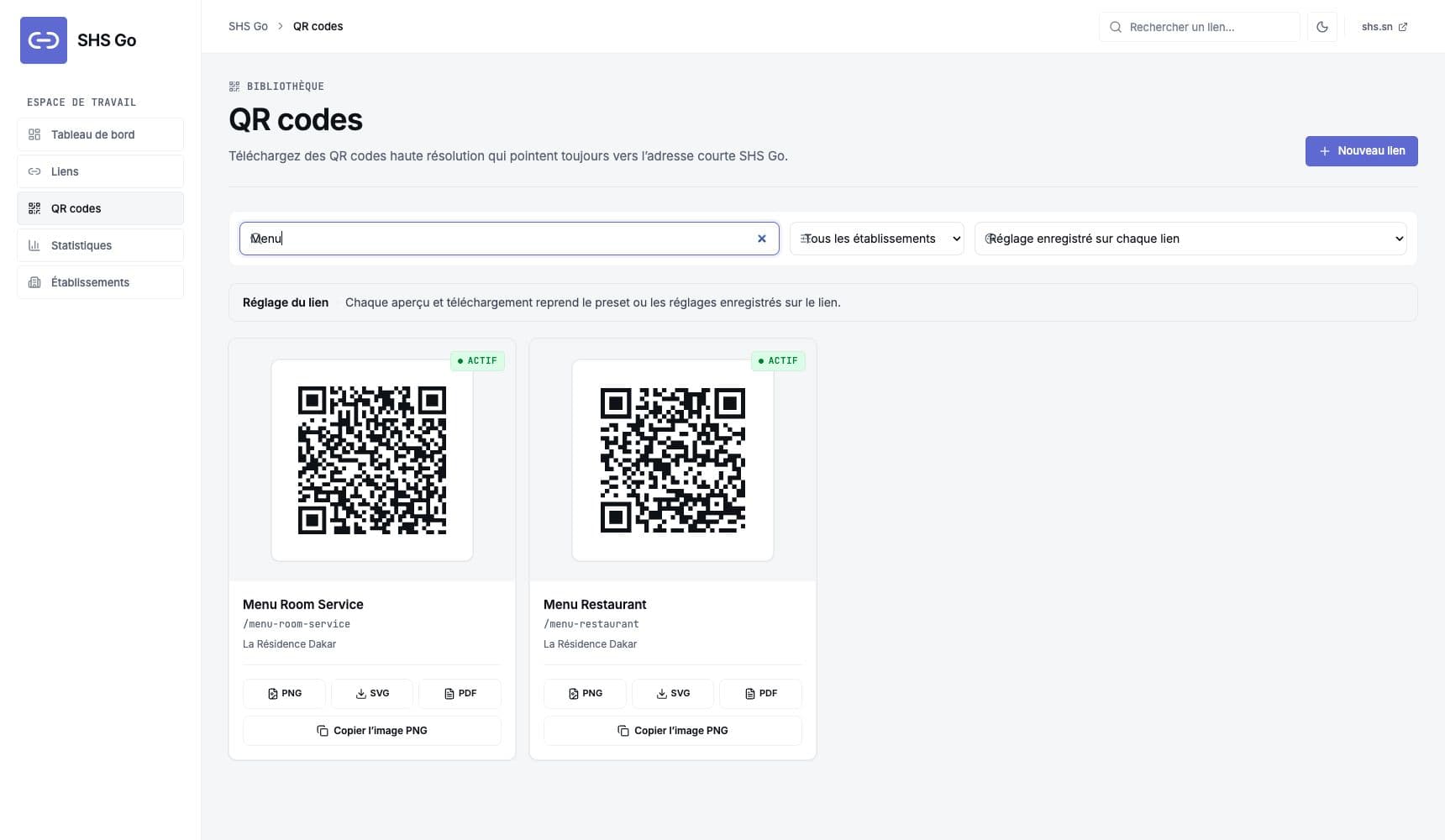Copy PNG image for Menu Room Service
The image size is (1445, 840).
click(372, 731)
